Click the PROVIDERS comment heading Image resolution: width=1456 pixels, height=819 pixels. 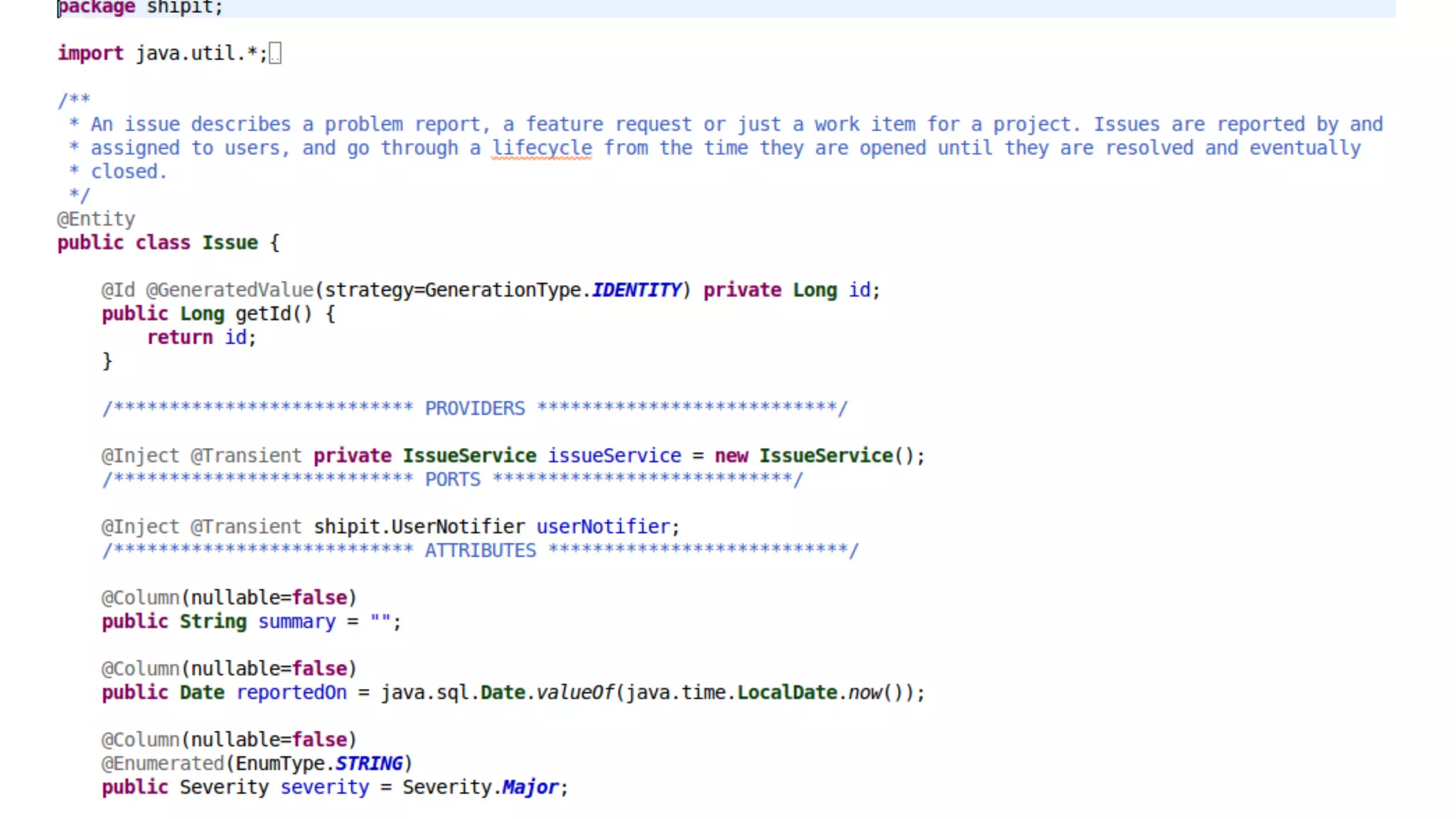(x=475, y=409)
